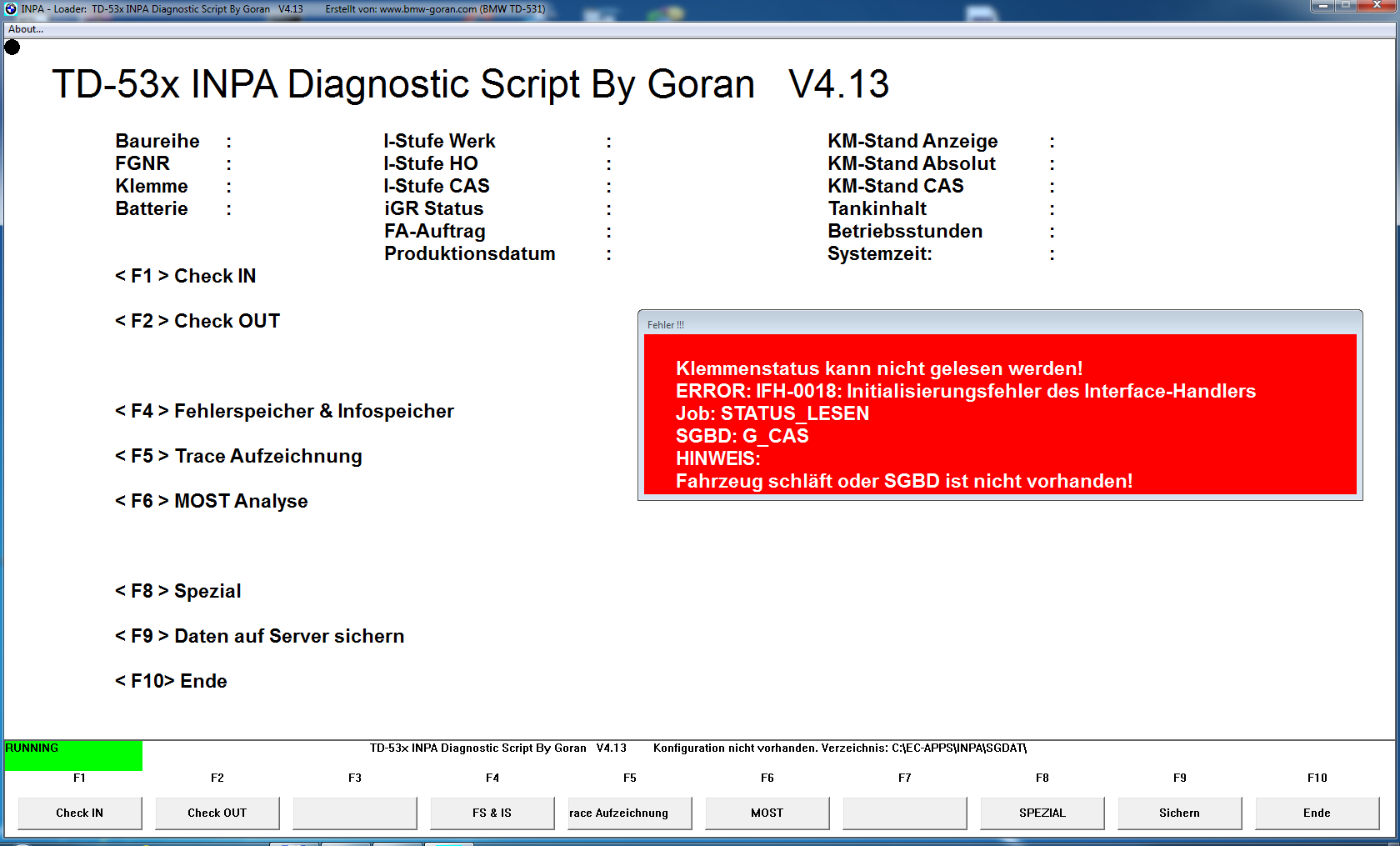Click the Sichern button
The image size is (1400, 846).
pyautogui.click(x=1180, y=813)
